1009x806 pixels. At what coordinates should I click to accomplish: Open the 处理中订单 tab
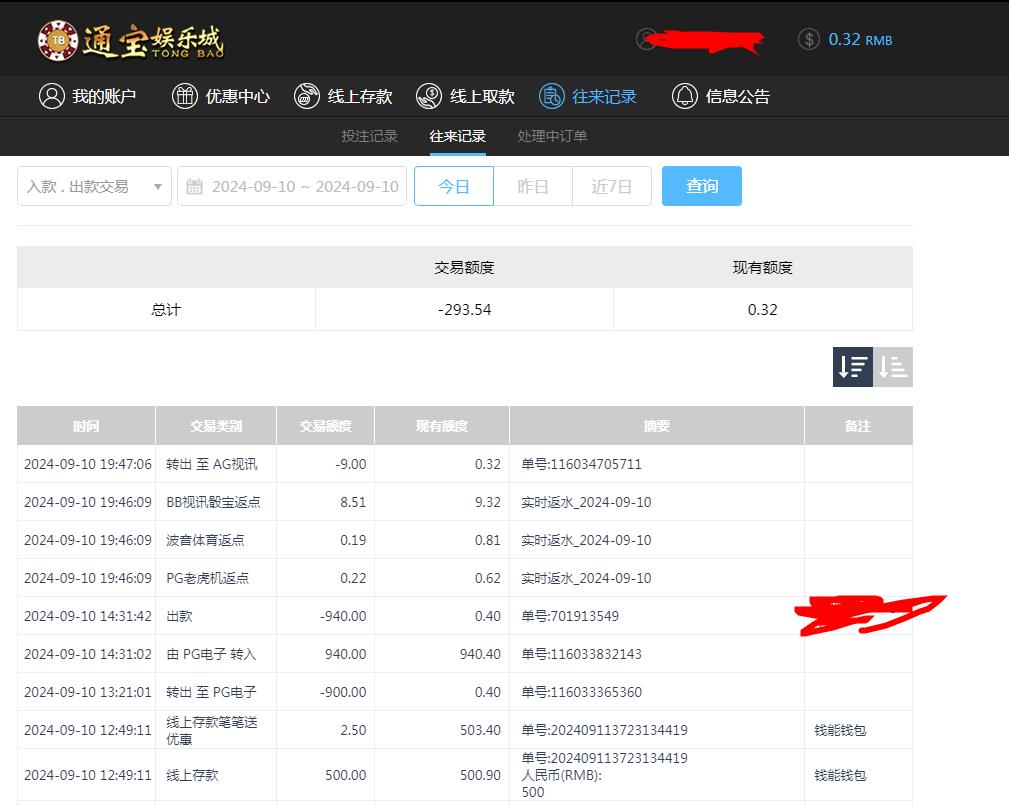(x=551, y=136)
